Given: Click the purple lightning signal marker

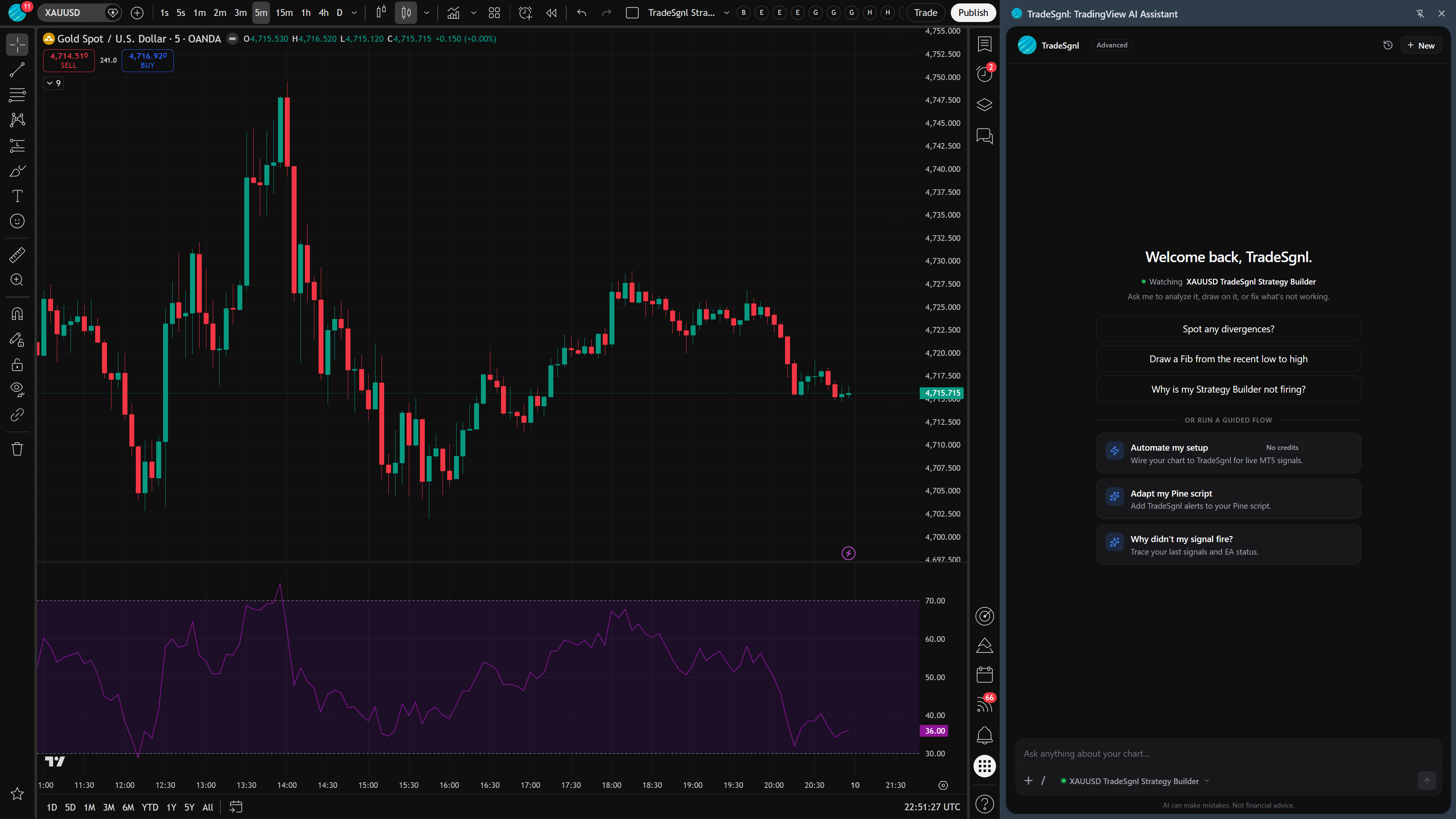Looking at the screenshot, I should pyautogui.click(x=848, y=553).
